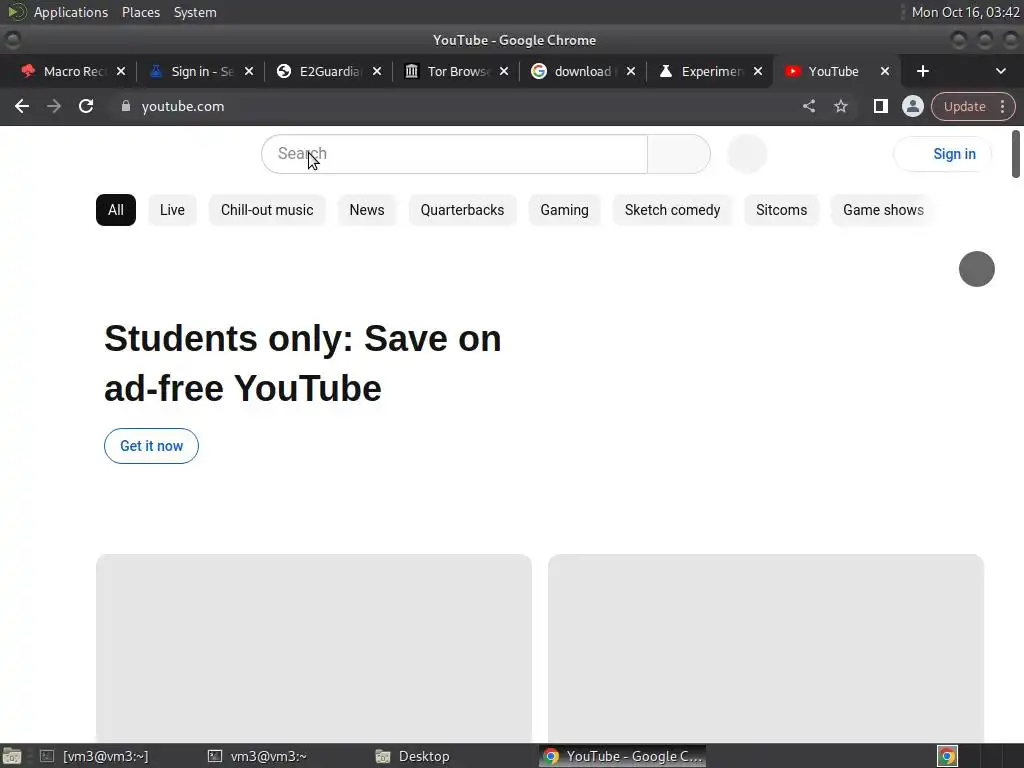The height and width of the screenshot is (768, 1024).
Task: Close the download tab
Action: point(631,71)
